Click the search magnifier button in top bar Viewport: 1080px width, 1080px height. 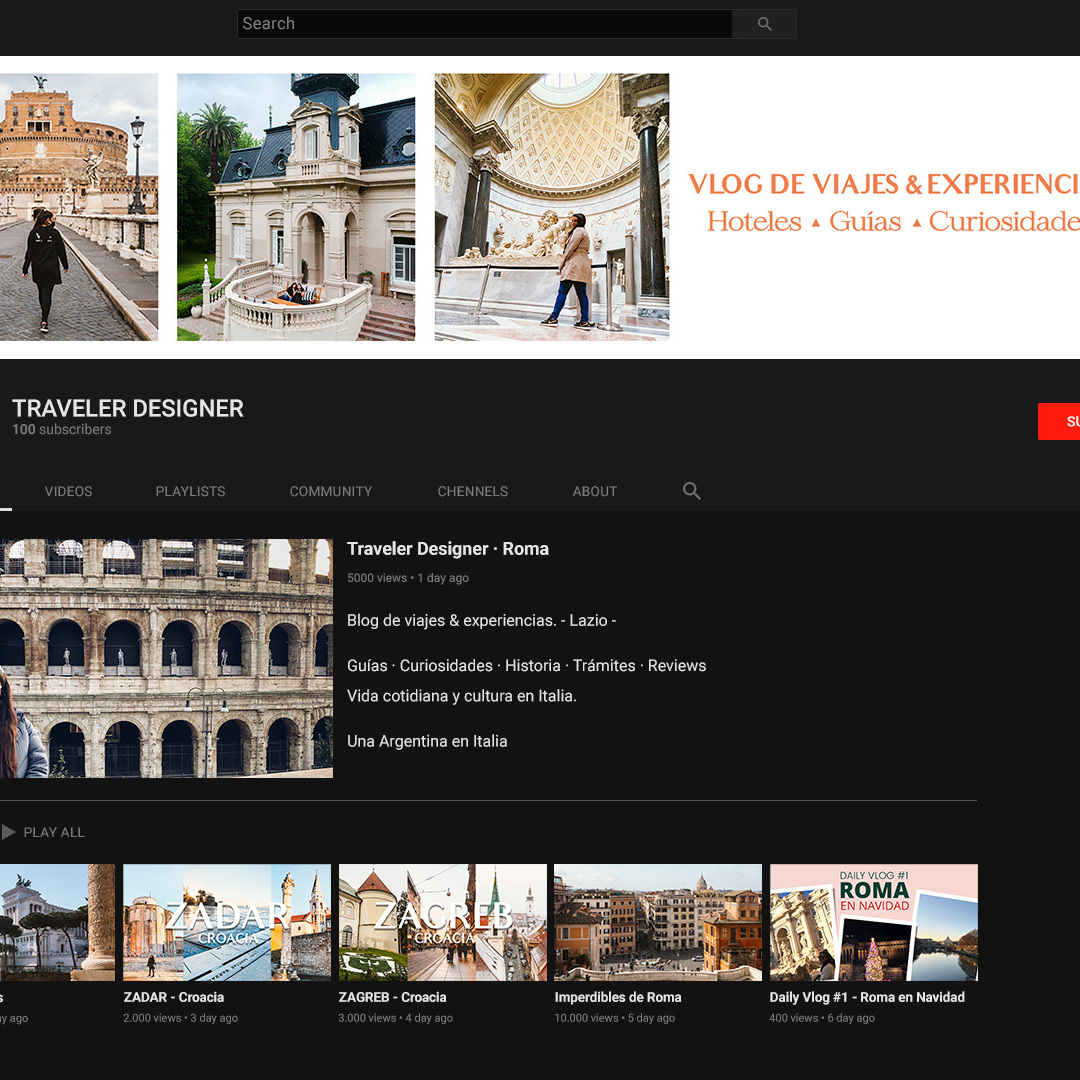[764, 24]
